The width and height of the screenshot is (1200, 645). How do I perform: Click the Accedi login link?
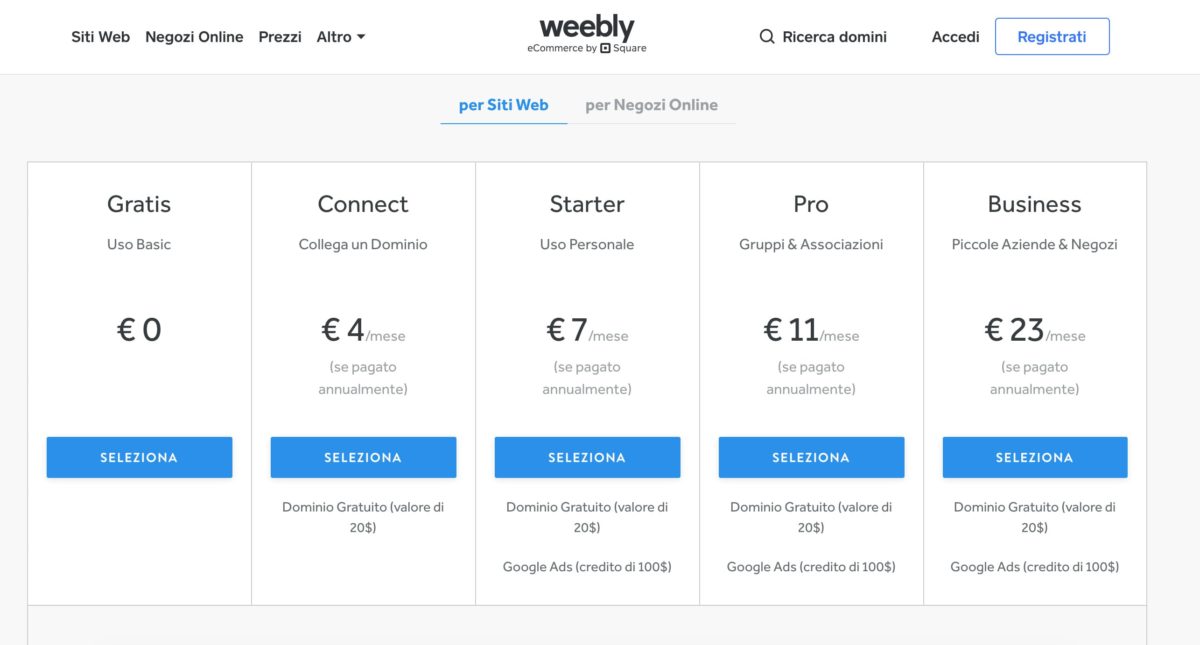click(955, 37)
